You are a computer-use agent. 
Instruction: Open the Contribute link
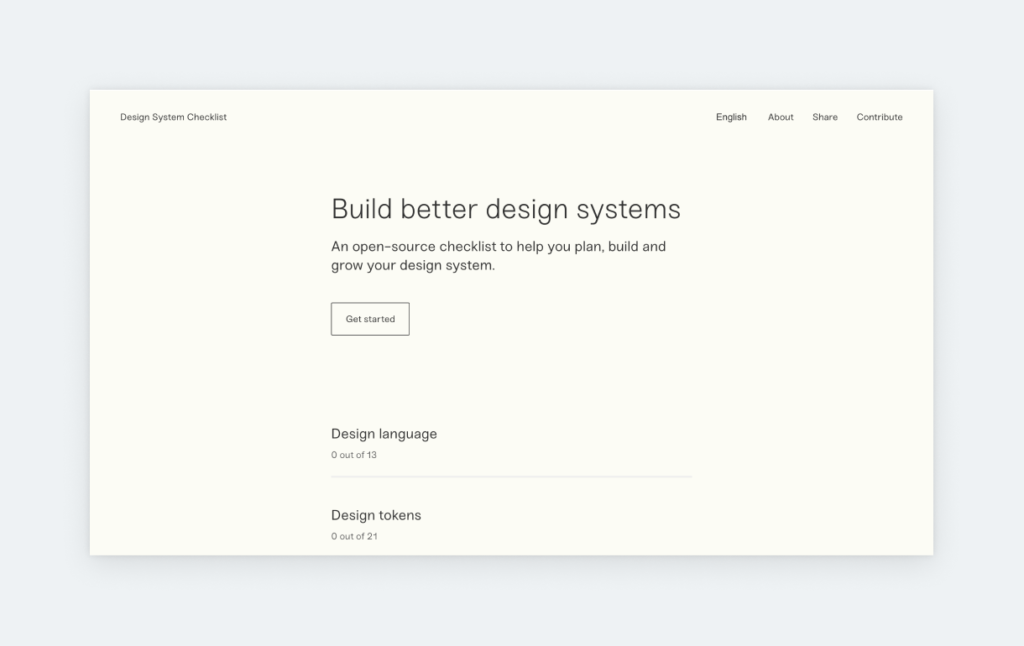[x=879, y=117]
